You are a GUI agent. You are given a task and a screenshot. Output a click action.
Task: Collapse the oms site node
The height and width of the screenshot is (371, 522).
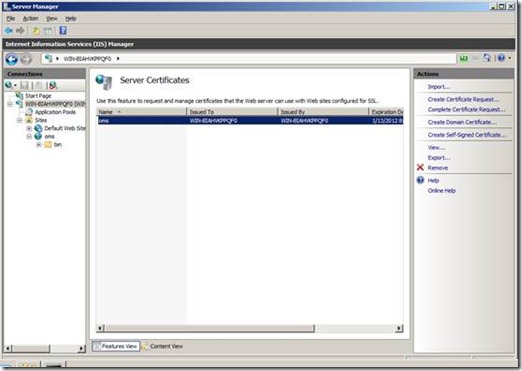[29, 136]
